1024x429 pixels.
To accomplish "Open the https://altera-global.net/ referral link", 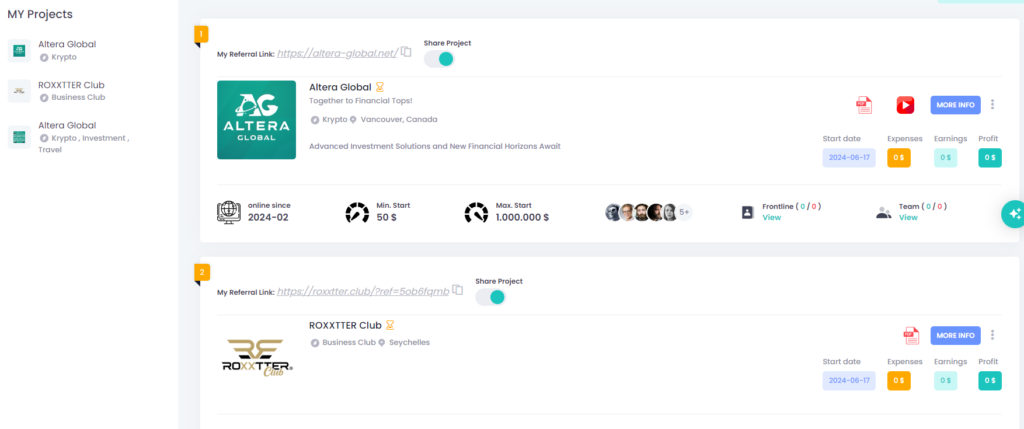I will (337, 54).
